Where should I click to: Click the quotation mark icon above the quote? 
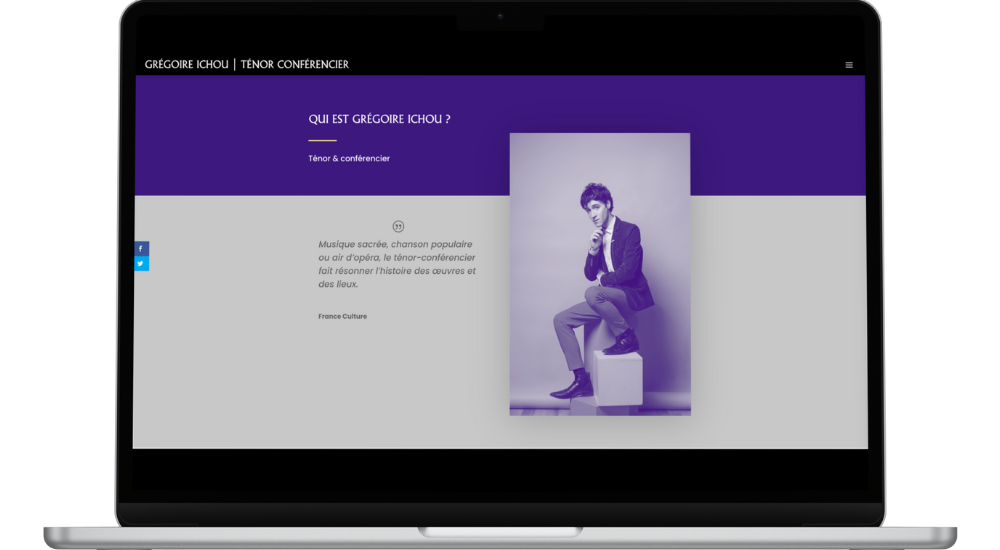pos(398,227)
